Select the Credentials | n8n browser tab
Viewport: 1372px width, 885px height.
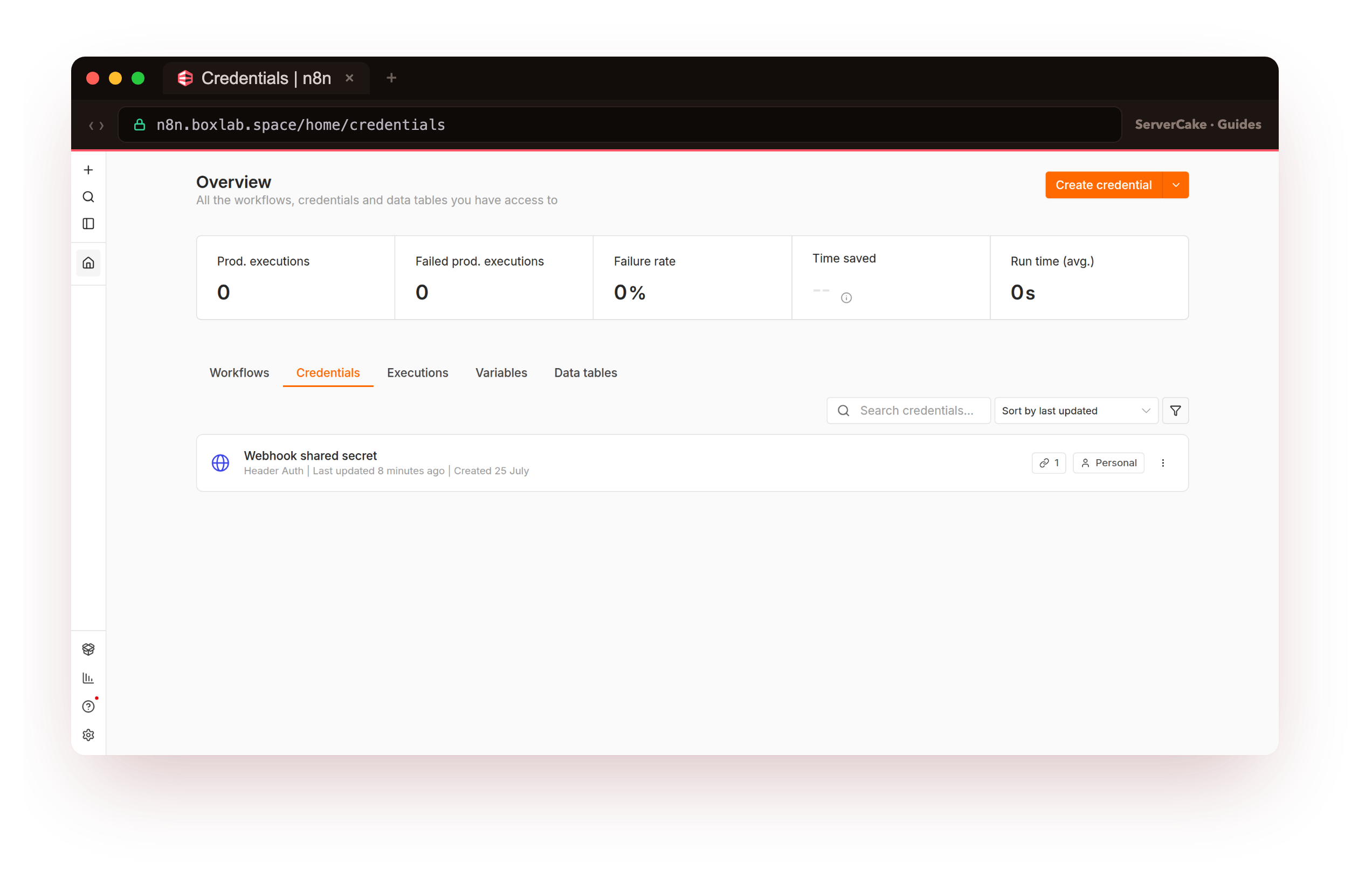point(266,78)
